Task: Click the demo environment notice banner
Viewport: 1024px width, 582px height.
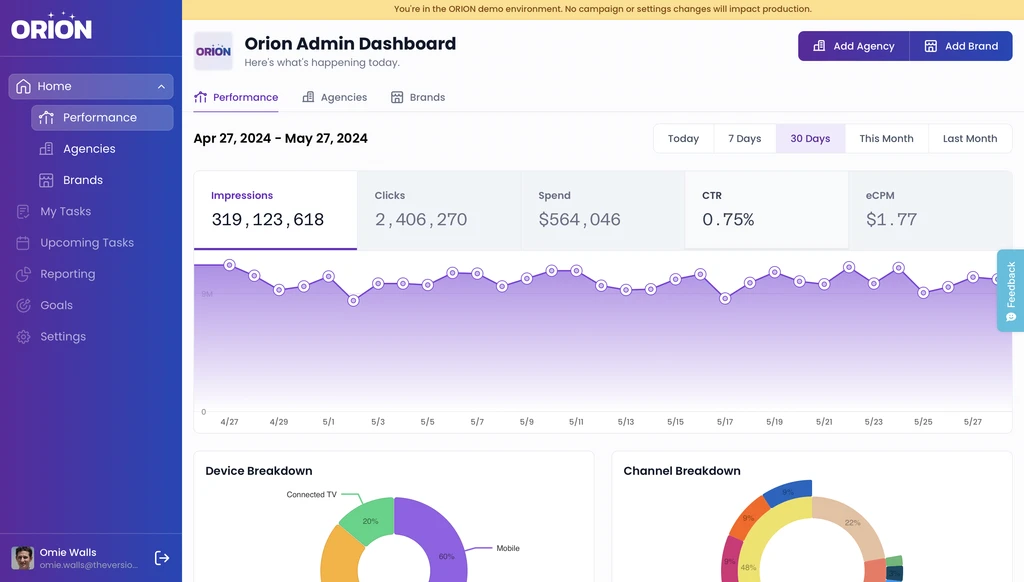Action: [x=603, y=9]
